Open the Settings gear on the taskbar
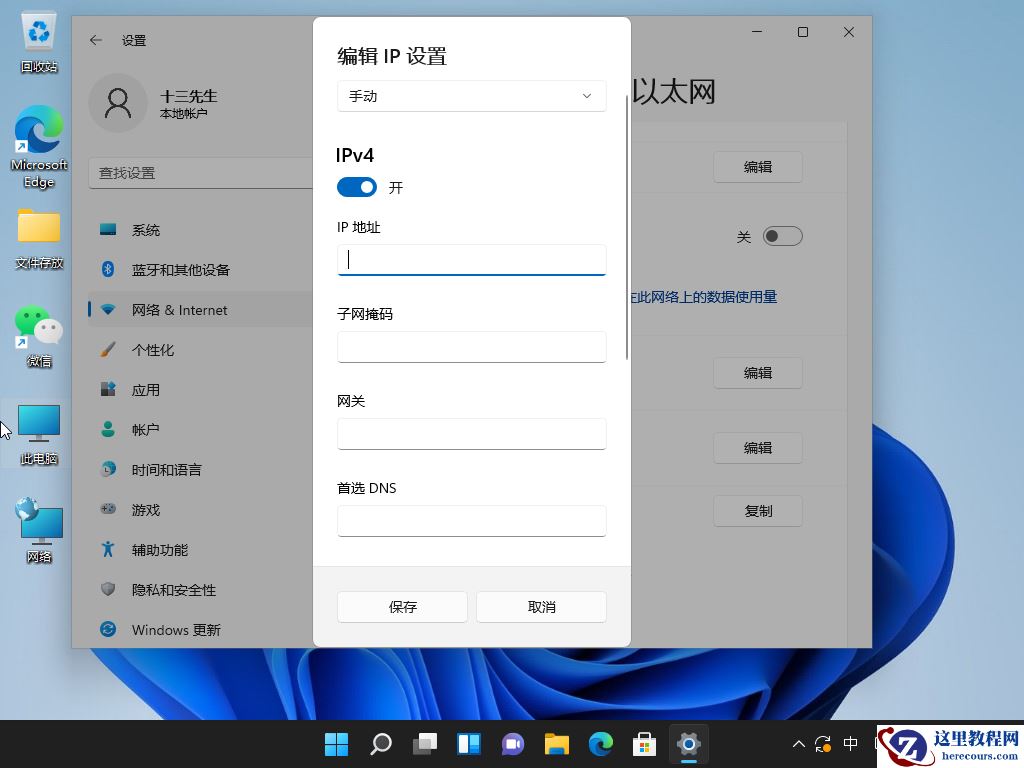The height and width of the screenshot is (768, 1024). point(689,744)
